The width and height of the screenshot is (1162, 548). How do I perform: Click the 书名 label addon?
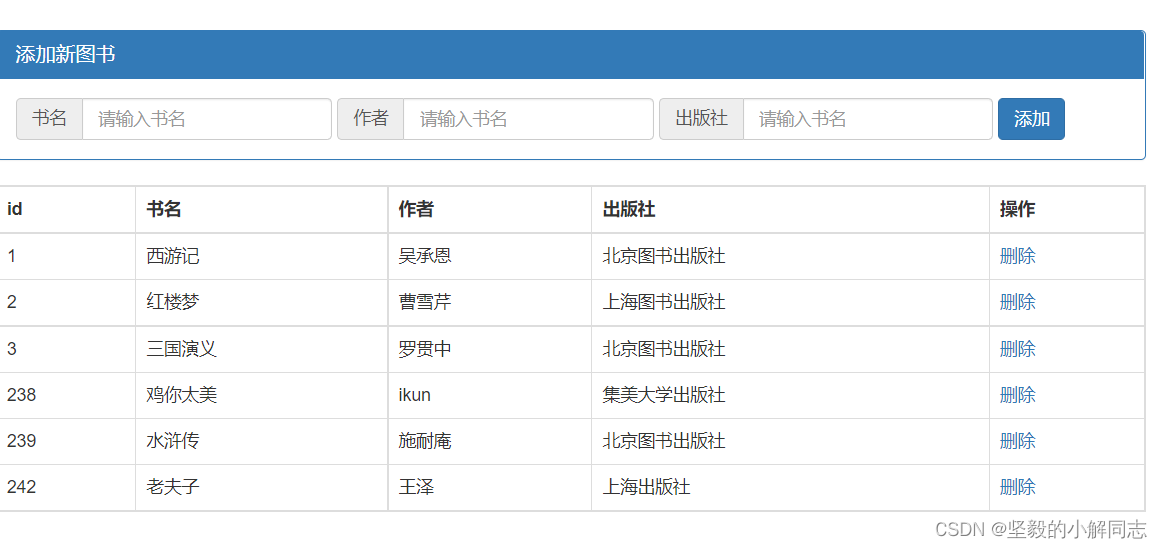point(50,119)
